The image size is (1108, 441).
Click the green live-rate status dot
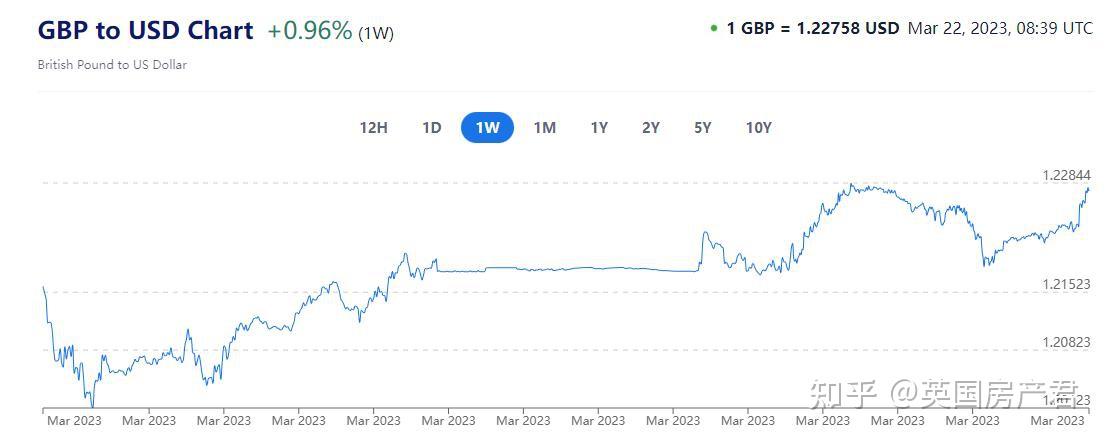click(714, 29)
